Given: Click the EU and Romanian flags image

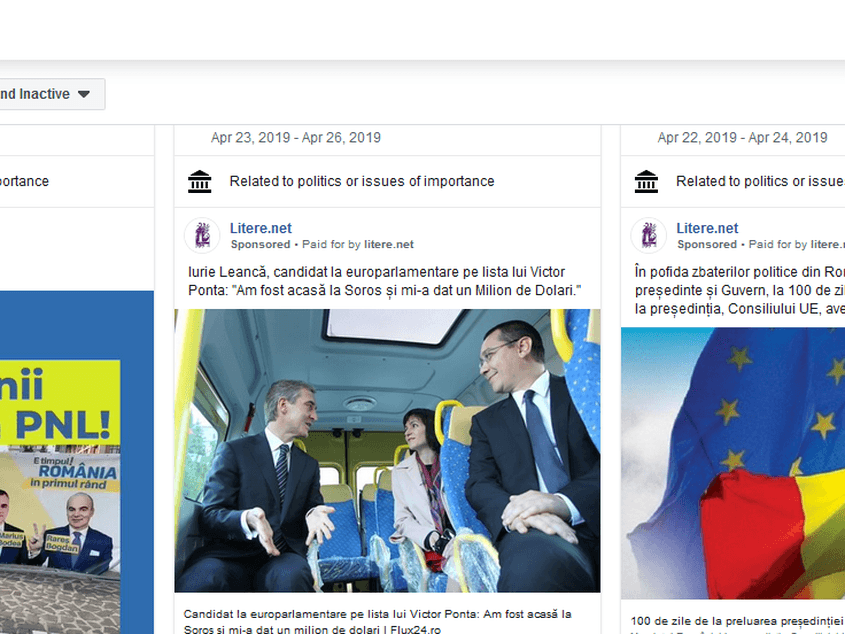Looking at the screenshot, I should pos(733,463).
